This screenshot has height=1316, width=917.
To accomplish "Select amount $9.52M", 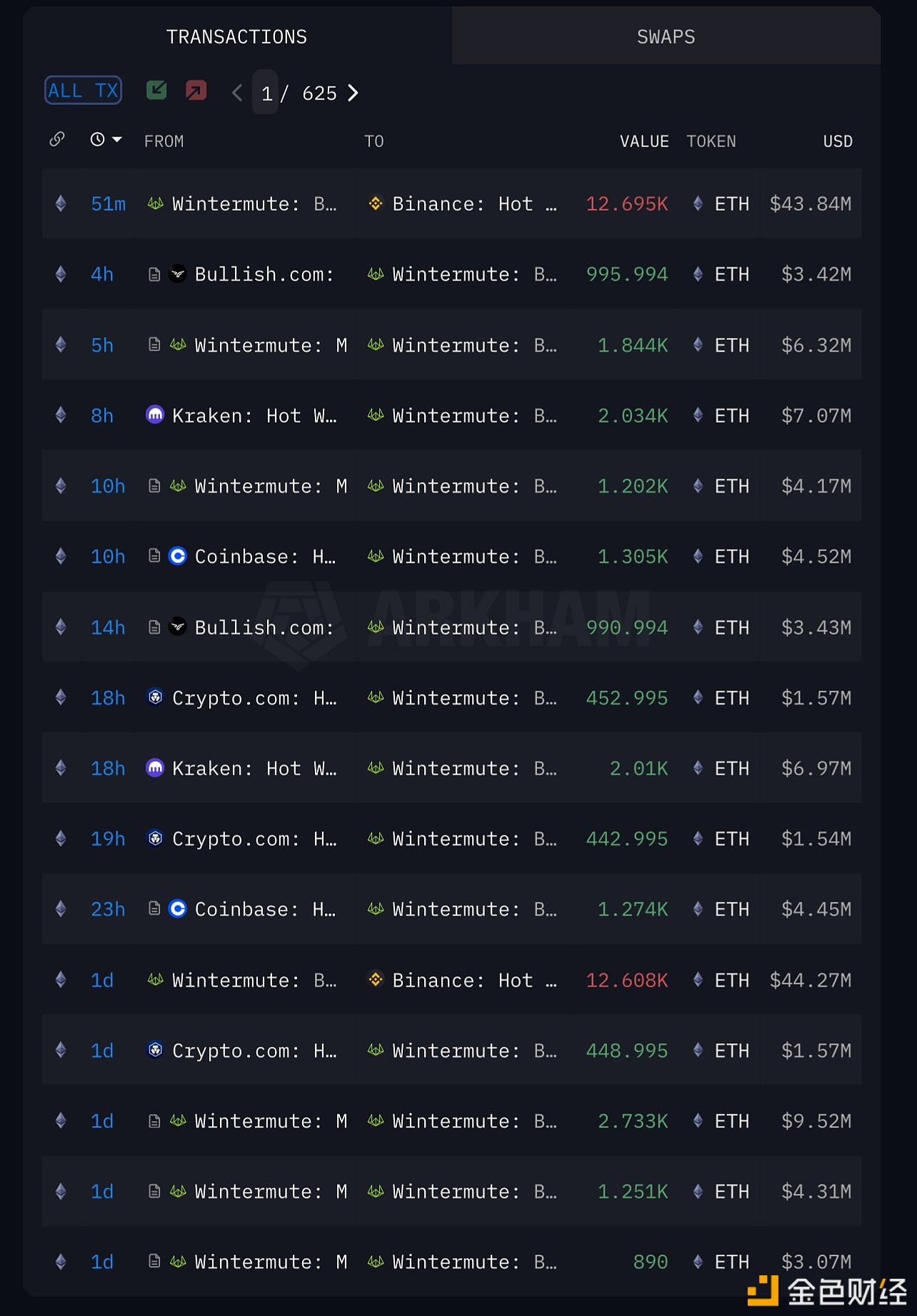I will click(816, 1121).
